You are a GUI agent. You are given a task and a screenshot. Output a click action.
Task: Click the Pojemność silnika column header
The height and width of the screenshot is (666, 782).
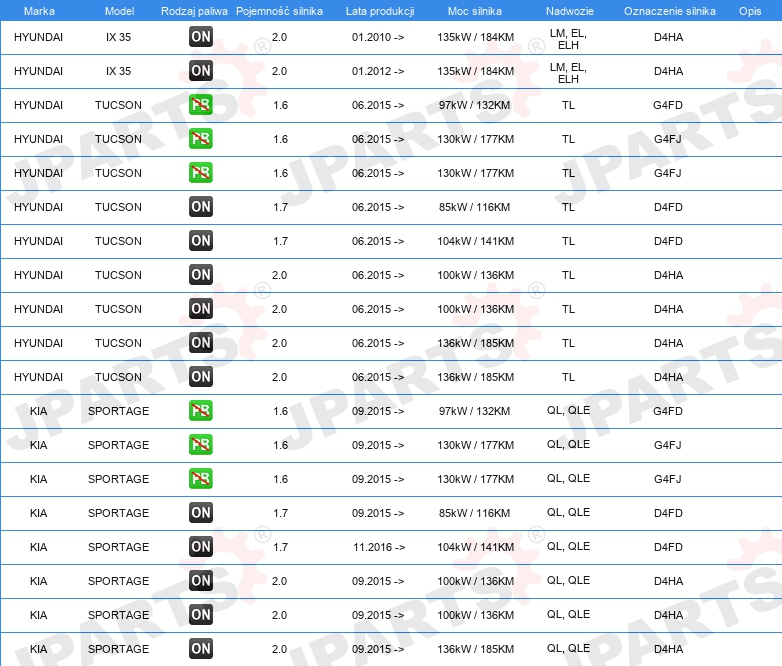(279, 11)
